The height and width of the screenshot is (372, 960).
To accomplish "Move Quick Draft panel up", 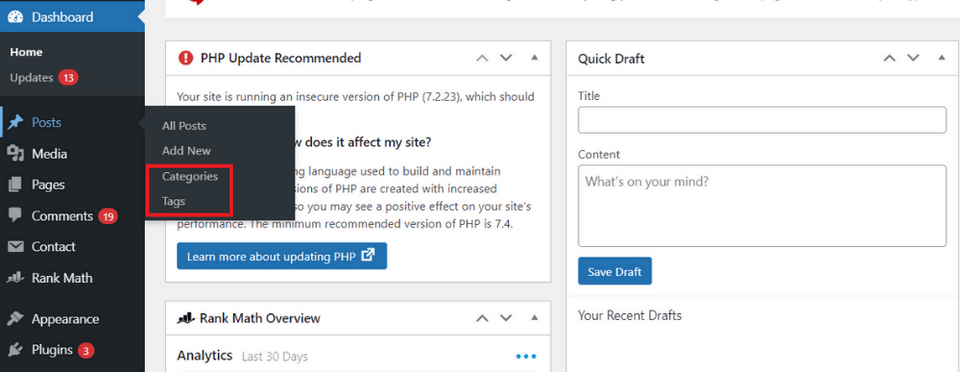I will click(x=890, y=58).
